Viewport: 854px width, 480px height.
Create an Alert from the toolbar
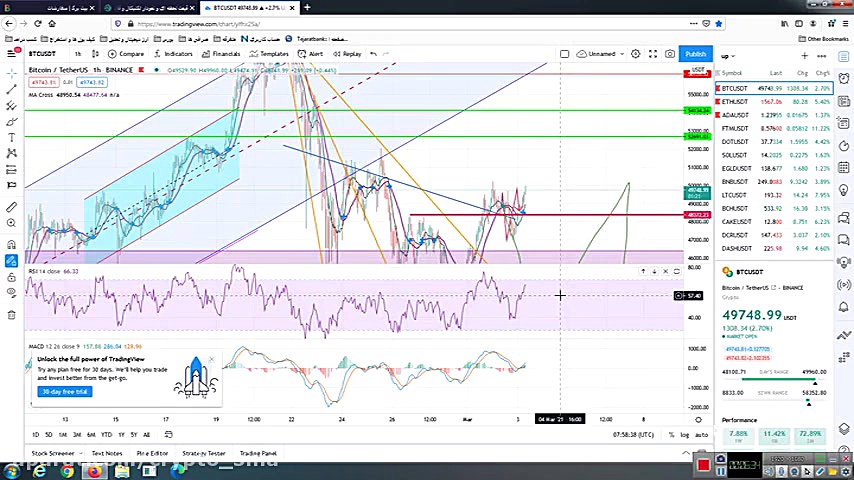click(x=310, y=54)
